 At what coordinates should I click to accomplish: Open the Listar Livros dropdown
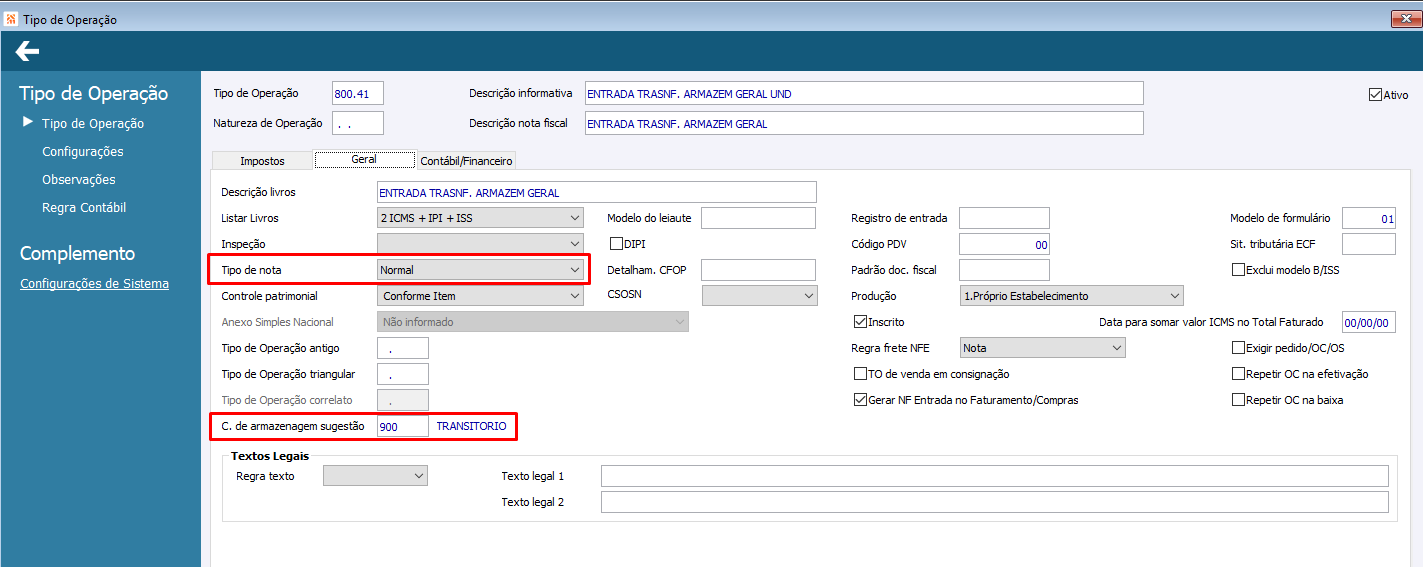[x=480, y=218]
